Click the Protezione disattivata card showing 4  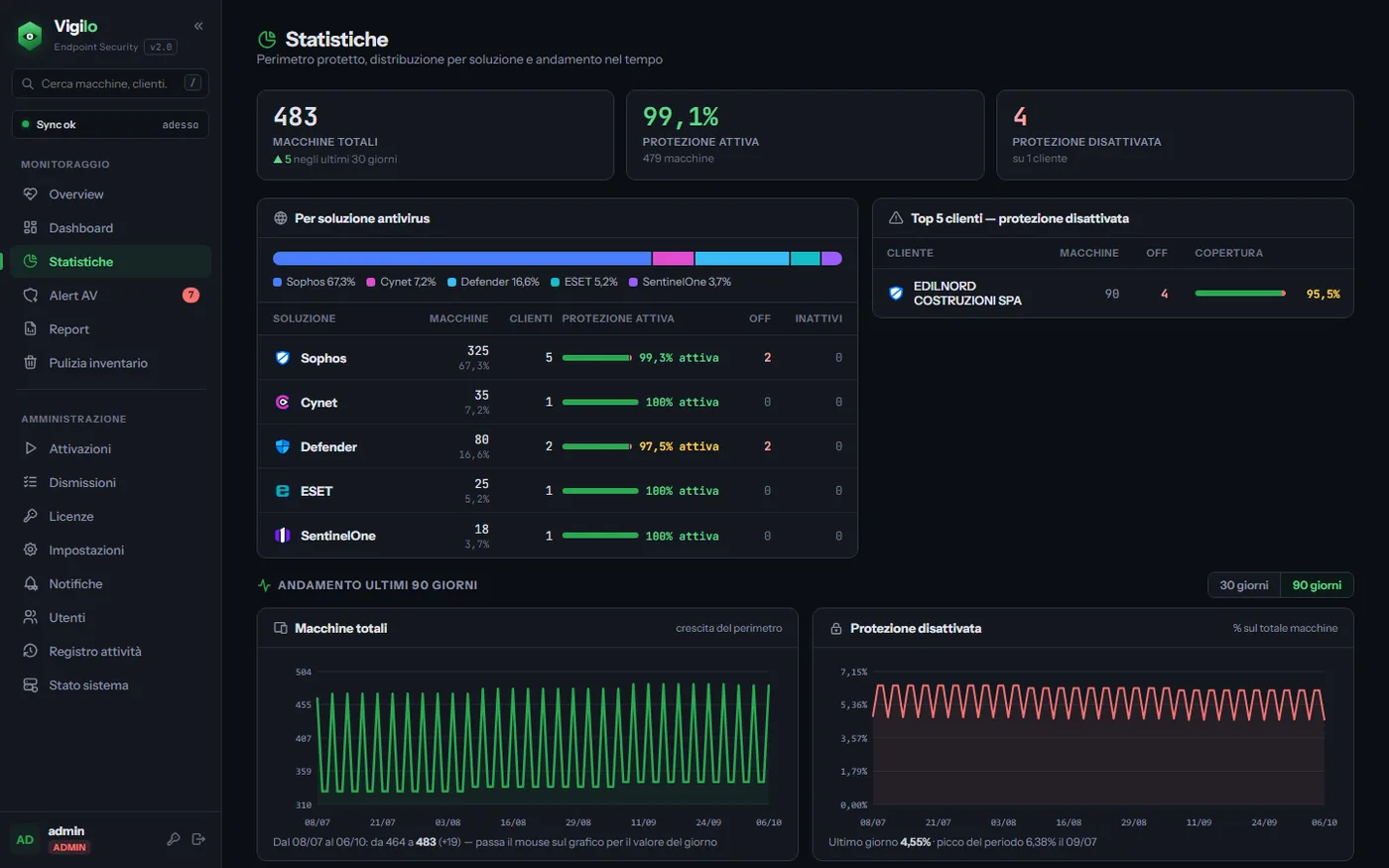tap(1175, 135)
